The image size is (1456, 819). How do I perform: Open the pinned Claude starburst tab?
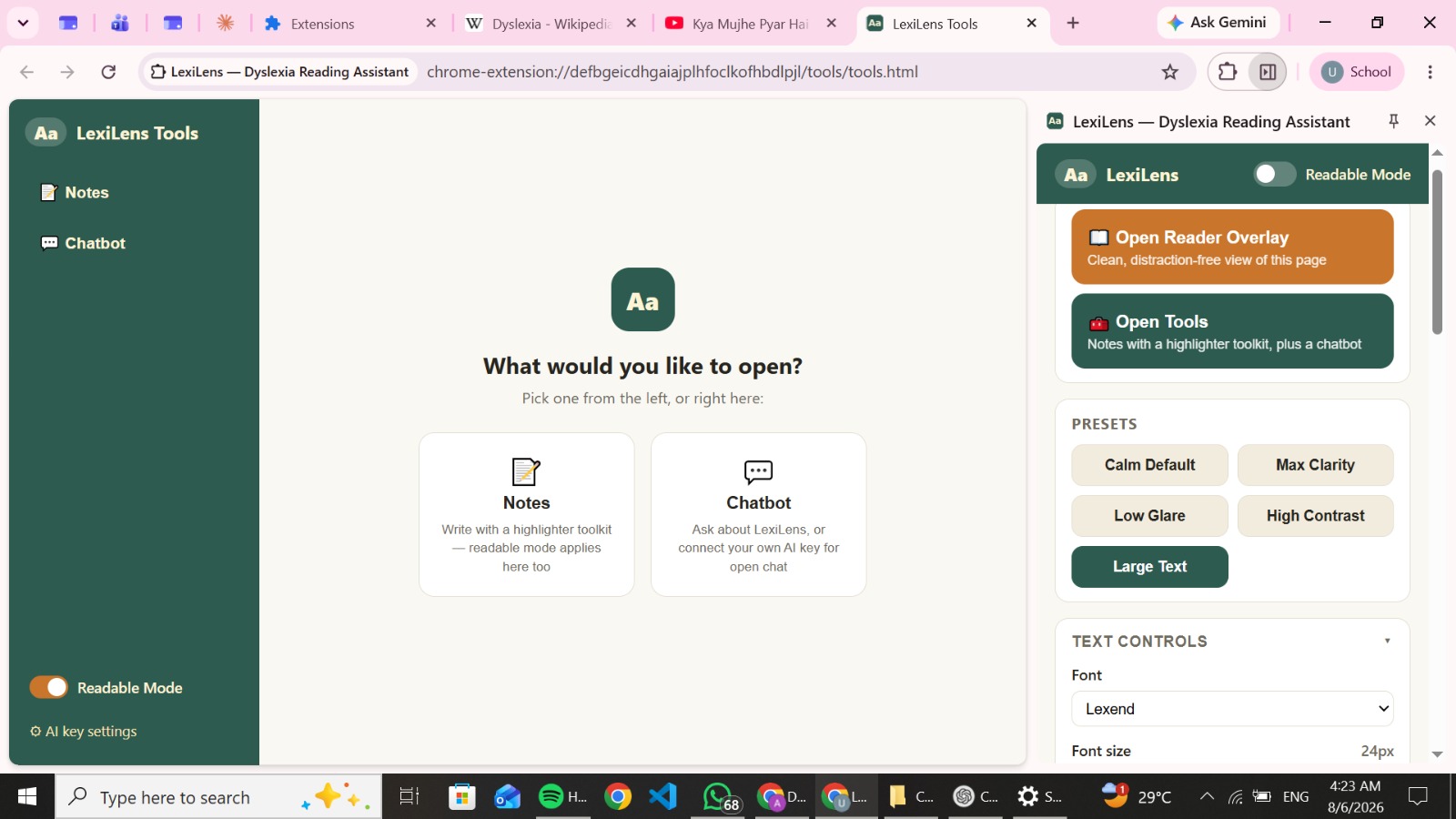click(x=226, y=24)
